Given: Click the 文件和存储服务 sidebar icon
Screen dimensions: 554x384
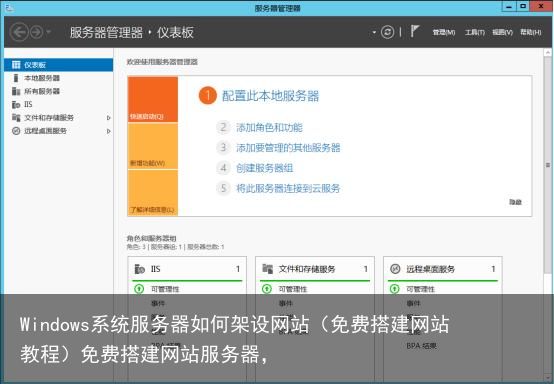Looking at the screenshot, I should [x=16, y=118].
